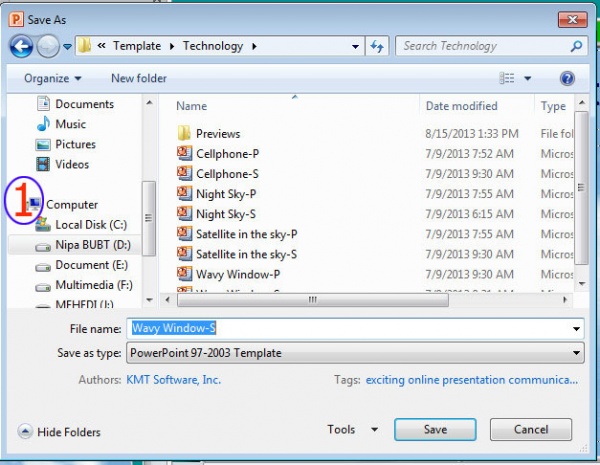The height and width of the screenshot is (465, 600).
Task: Click the Refresh button beside address bar
Action: point(377,46)
